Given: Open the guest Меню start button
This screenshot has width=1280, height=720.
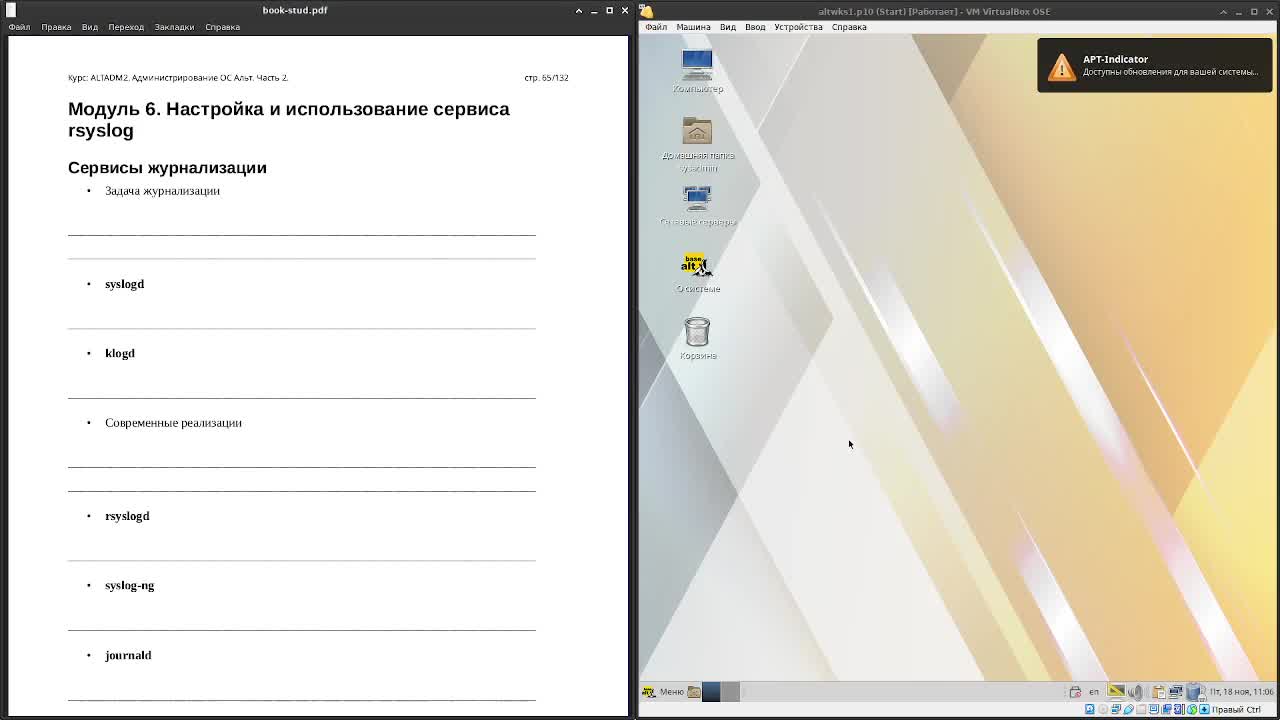Looking at the screenshot, I should [x=663, y=692].
